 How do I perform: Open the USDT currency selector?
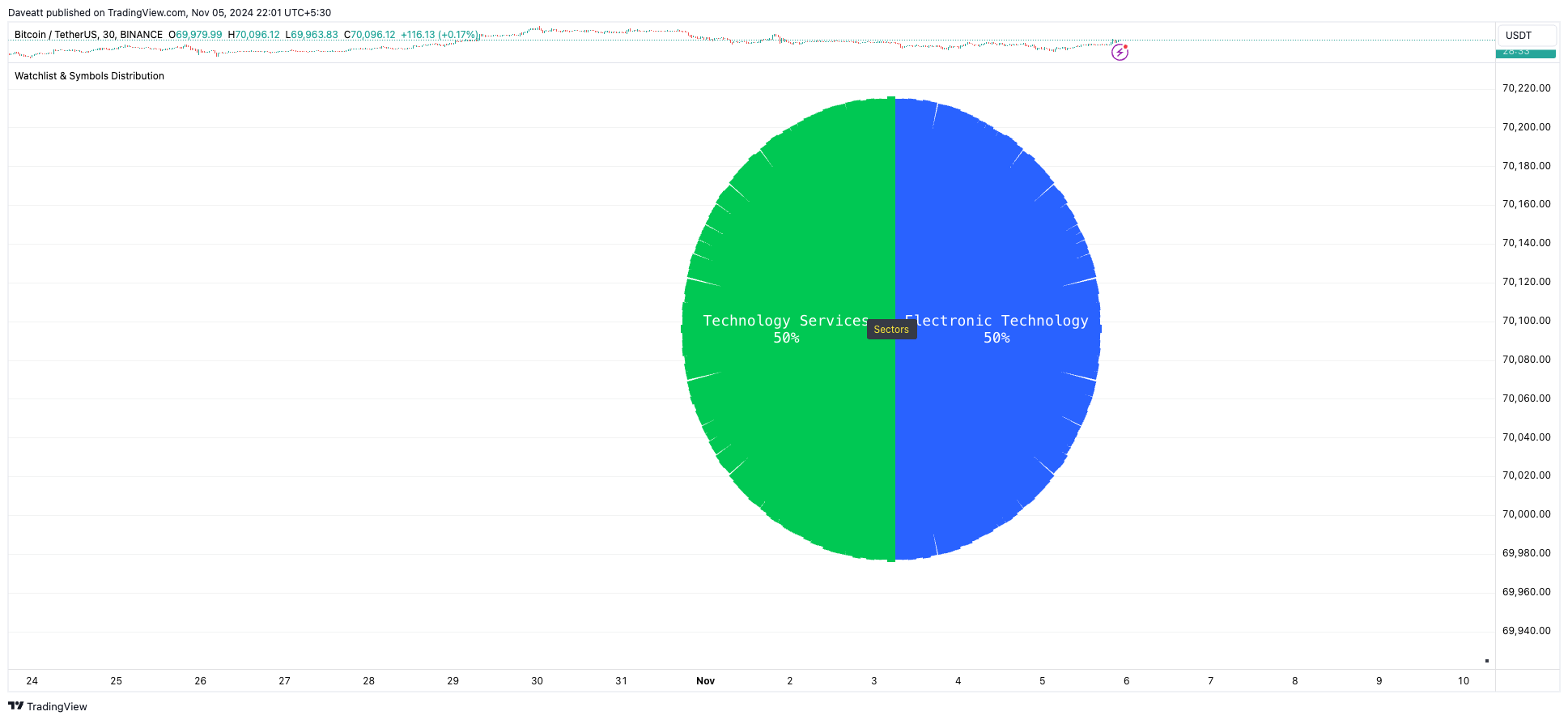pos(1527,36)
